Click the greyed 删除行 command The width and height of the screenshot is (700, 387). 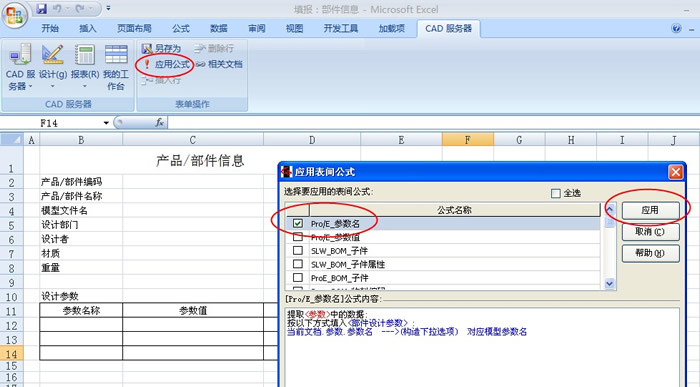214,48
